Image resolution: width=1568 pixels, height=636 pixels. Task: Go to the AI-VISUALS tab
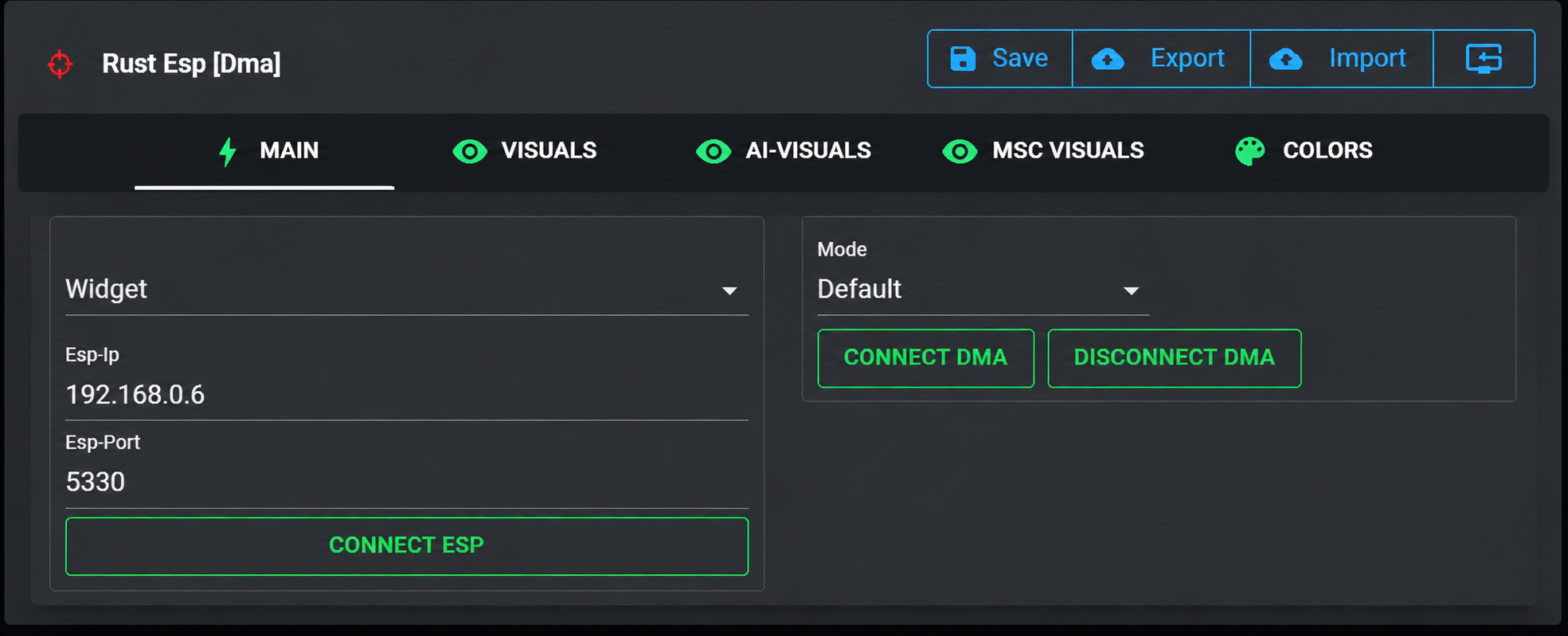784,150
